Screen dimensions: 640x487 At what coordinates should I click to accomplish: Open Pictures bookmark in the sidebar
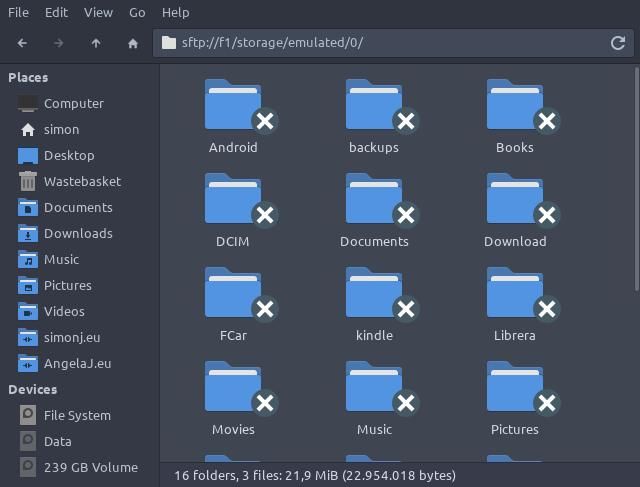80,286
